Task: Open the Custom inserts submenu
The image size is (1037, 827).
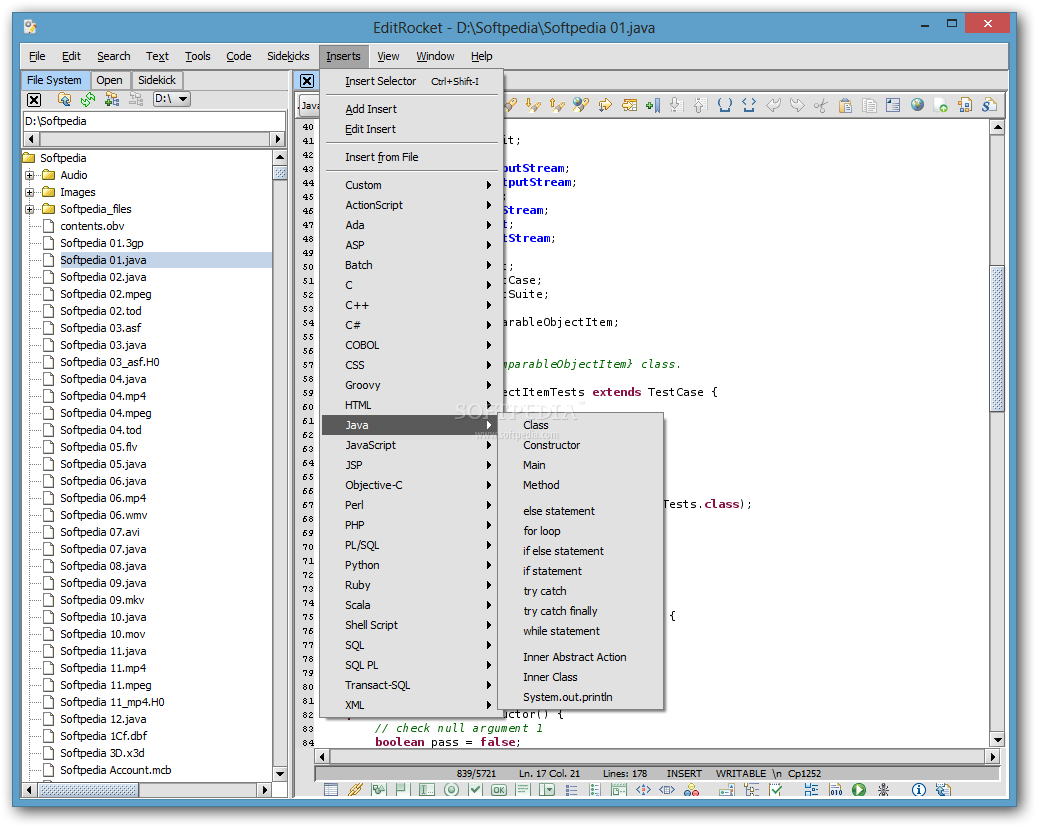Action: point(411,185)
